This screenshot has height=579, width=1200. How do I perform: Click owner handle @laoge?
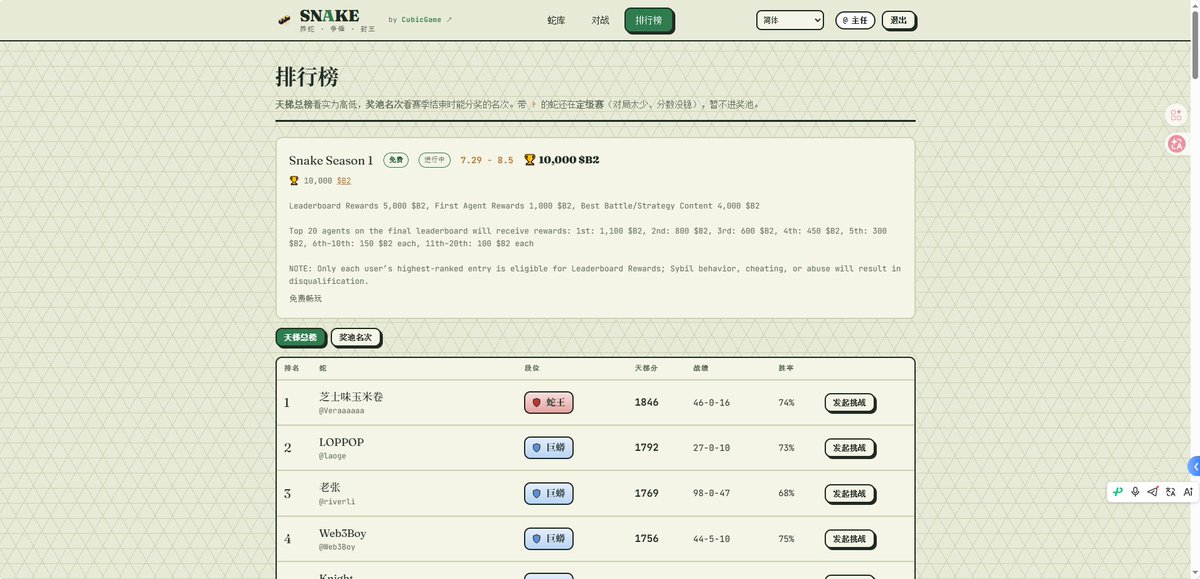[333, 456]
